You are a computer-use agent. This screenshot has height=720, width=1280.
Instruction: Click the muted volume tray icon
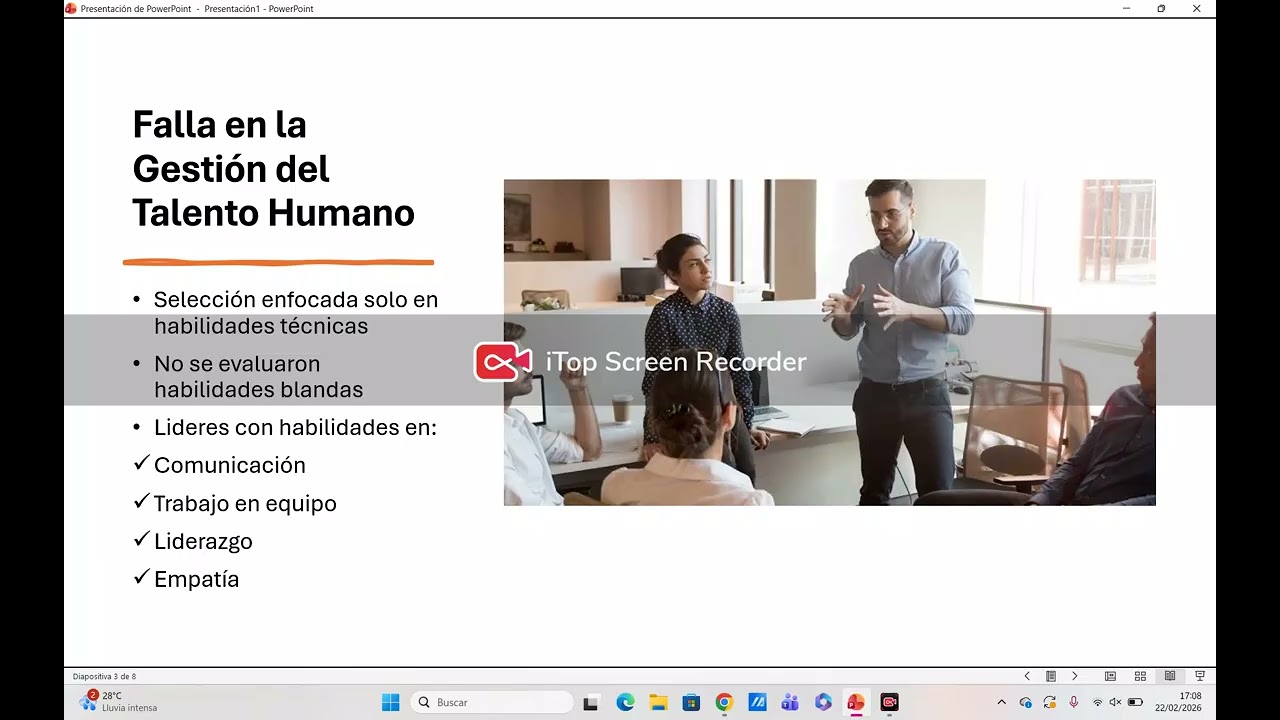[x=1116, y=702]
